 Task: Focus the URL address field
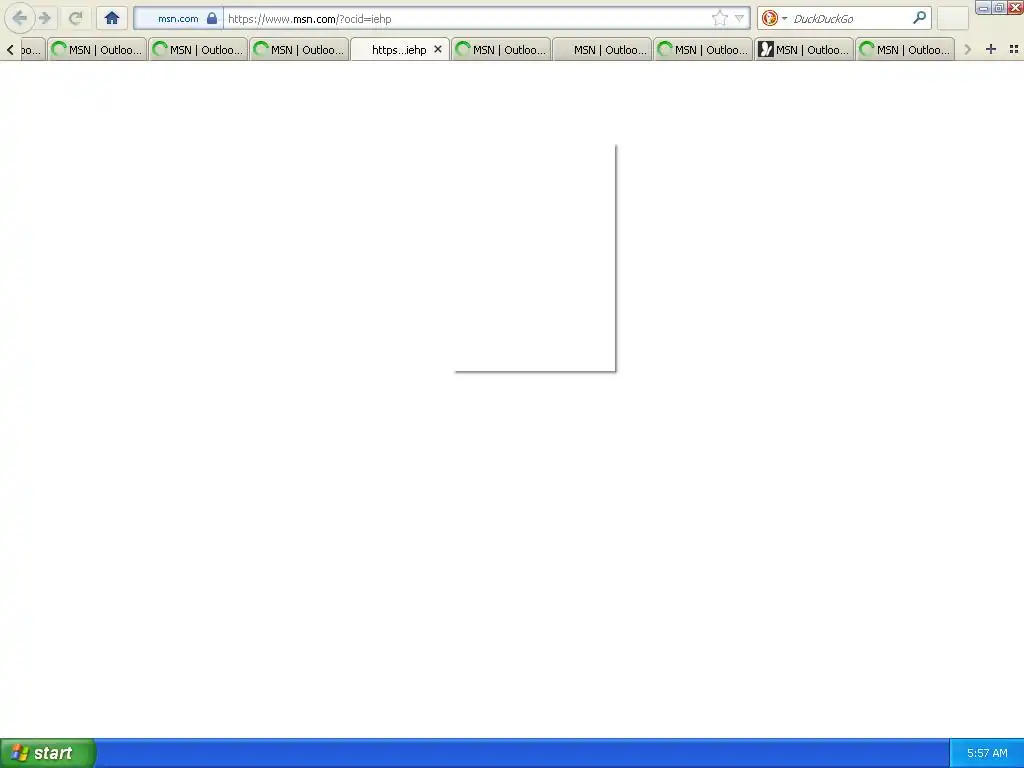(465, 18)
